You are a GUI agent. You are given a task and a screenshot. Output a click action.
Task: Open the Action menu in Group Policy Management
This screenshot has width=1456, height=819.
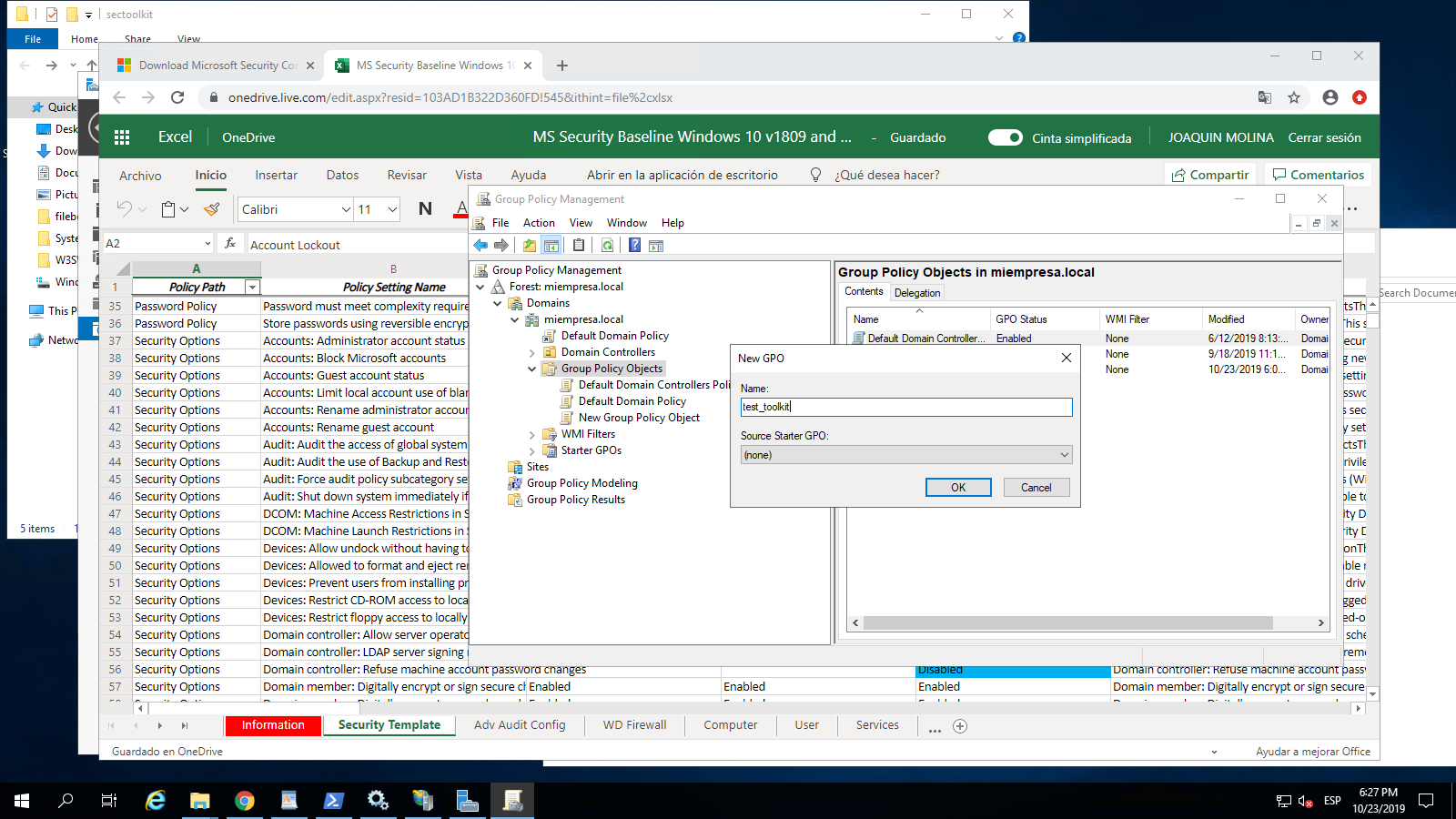[539, 223]
